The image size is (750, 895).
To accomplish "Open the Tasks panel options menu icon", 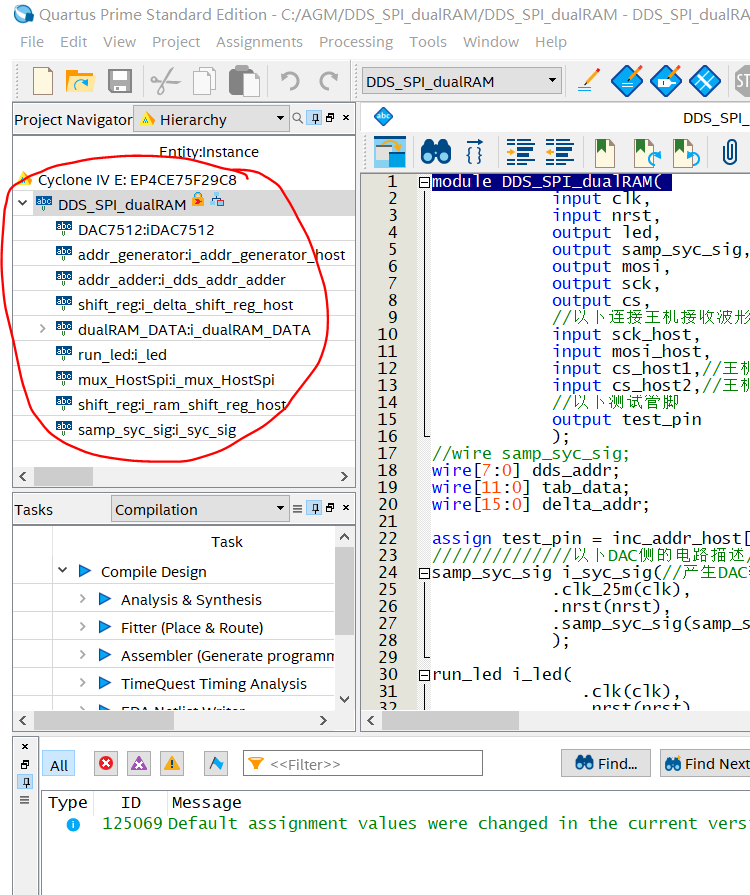I will click(297, 509).
